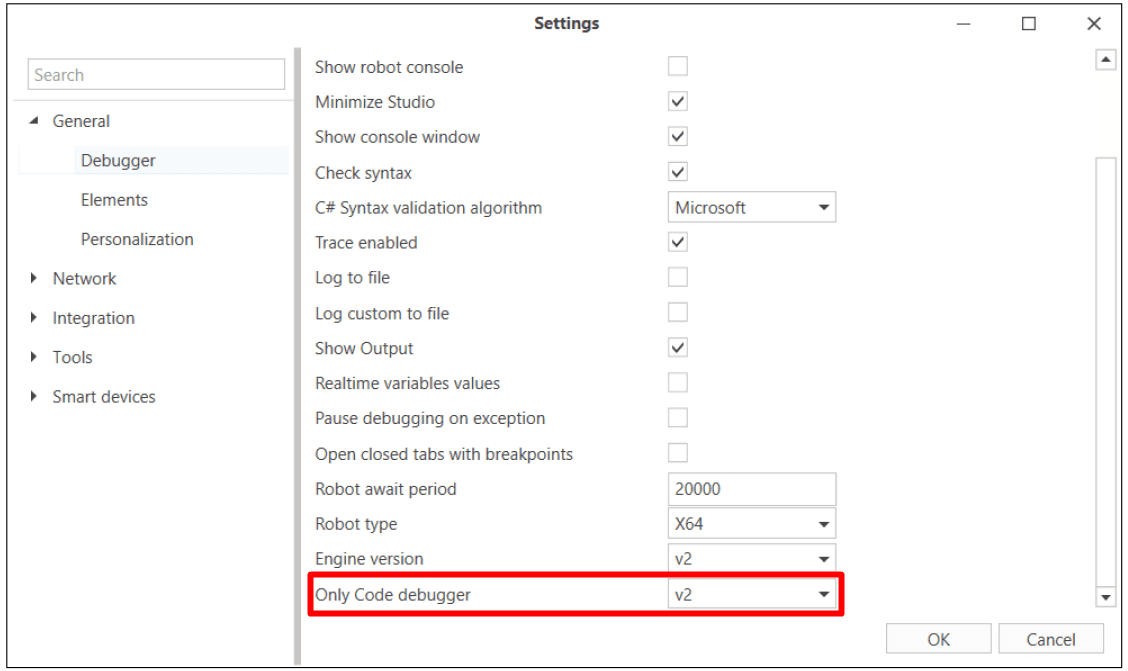Collapse the General tree section
The image size is (1128, 671).
(x=35, y=121)
